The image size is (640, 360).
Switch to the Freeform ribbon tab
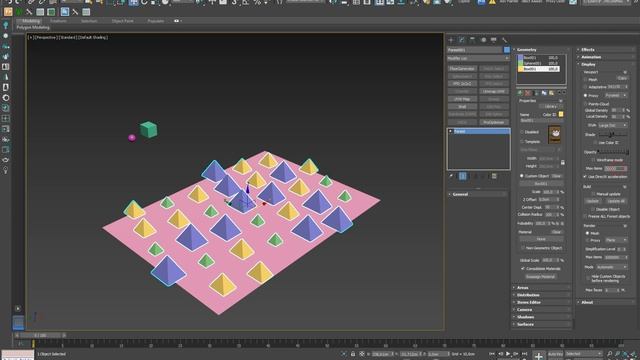coord(58,21)
